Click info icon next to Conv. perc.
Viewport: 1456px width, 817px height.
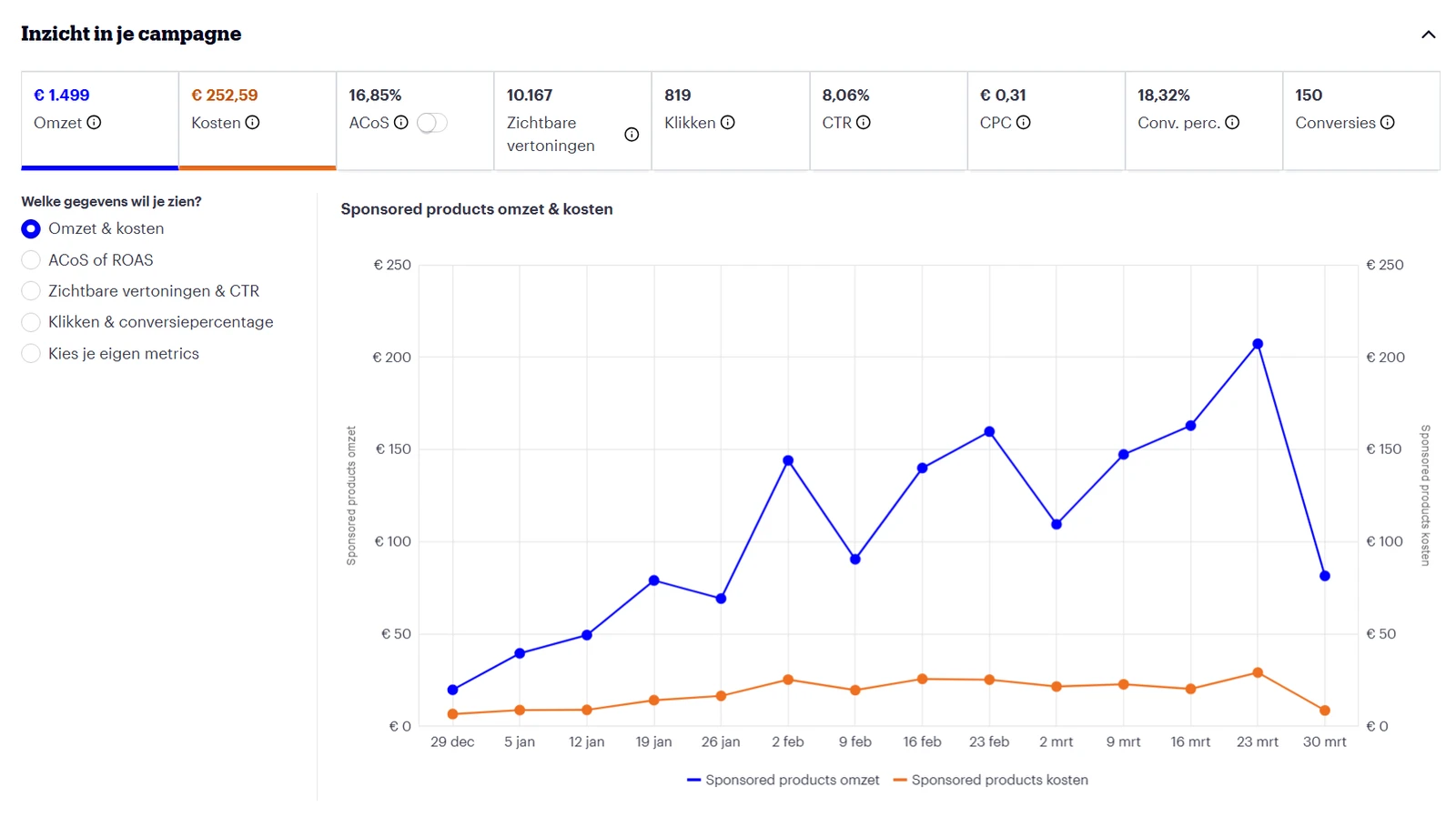[x=1231, y=122]
